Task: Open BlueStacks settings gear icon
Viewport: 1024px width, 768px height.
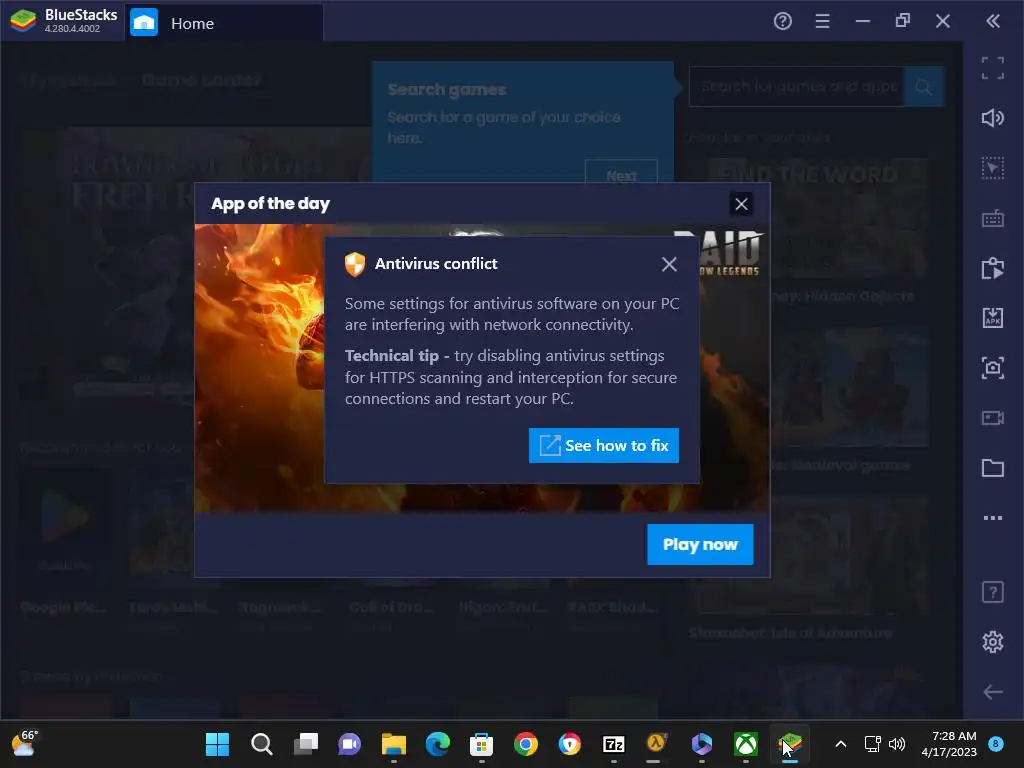Action: 993,642
